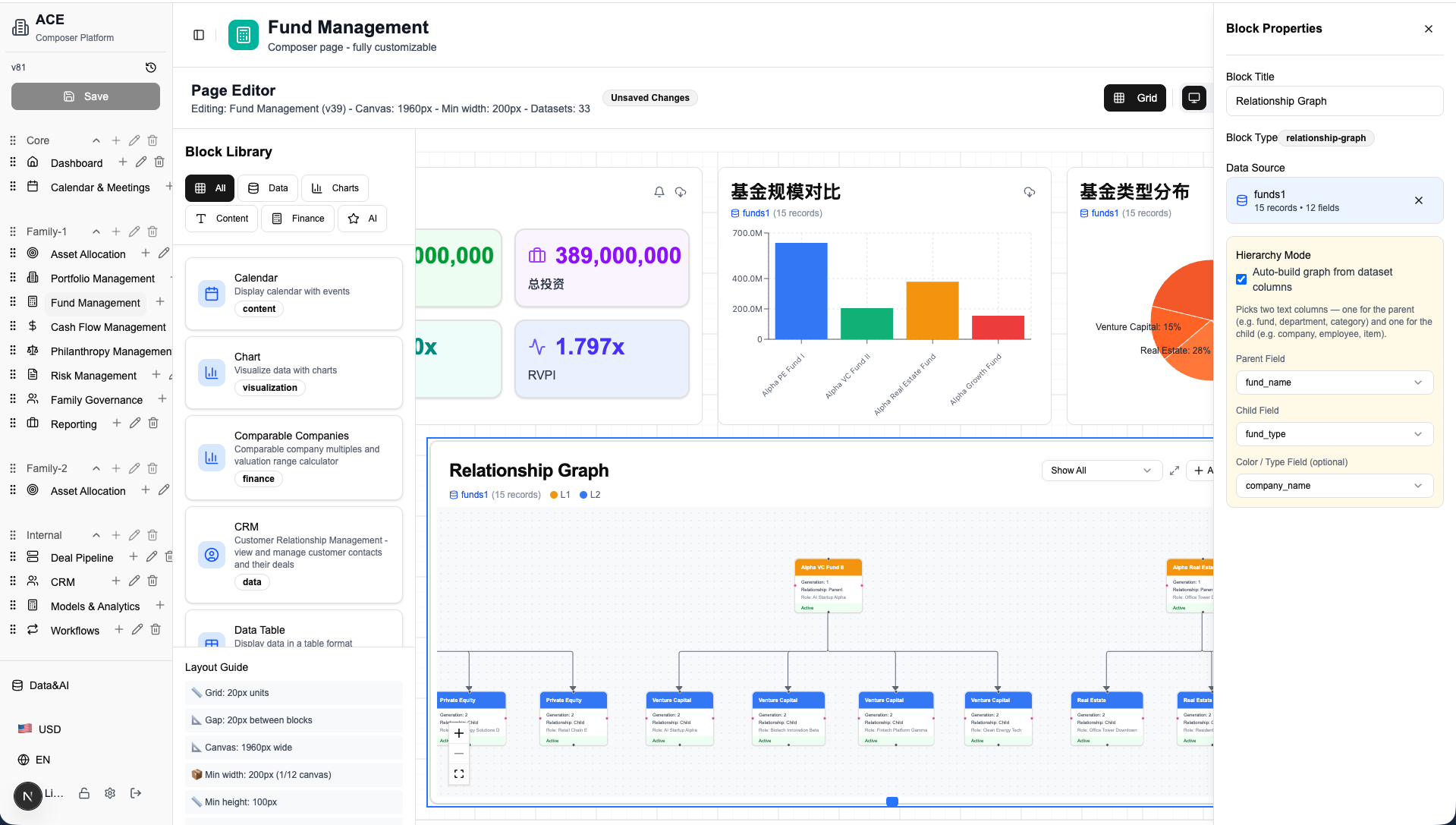Toggle the sidebar panel icon
This screenshot has height=825, width=1456.
(199, 35)
